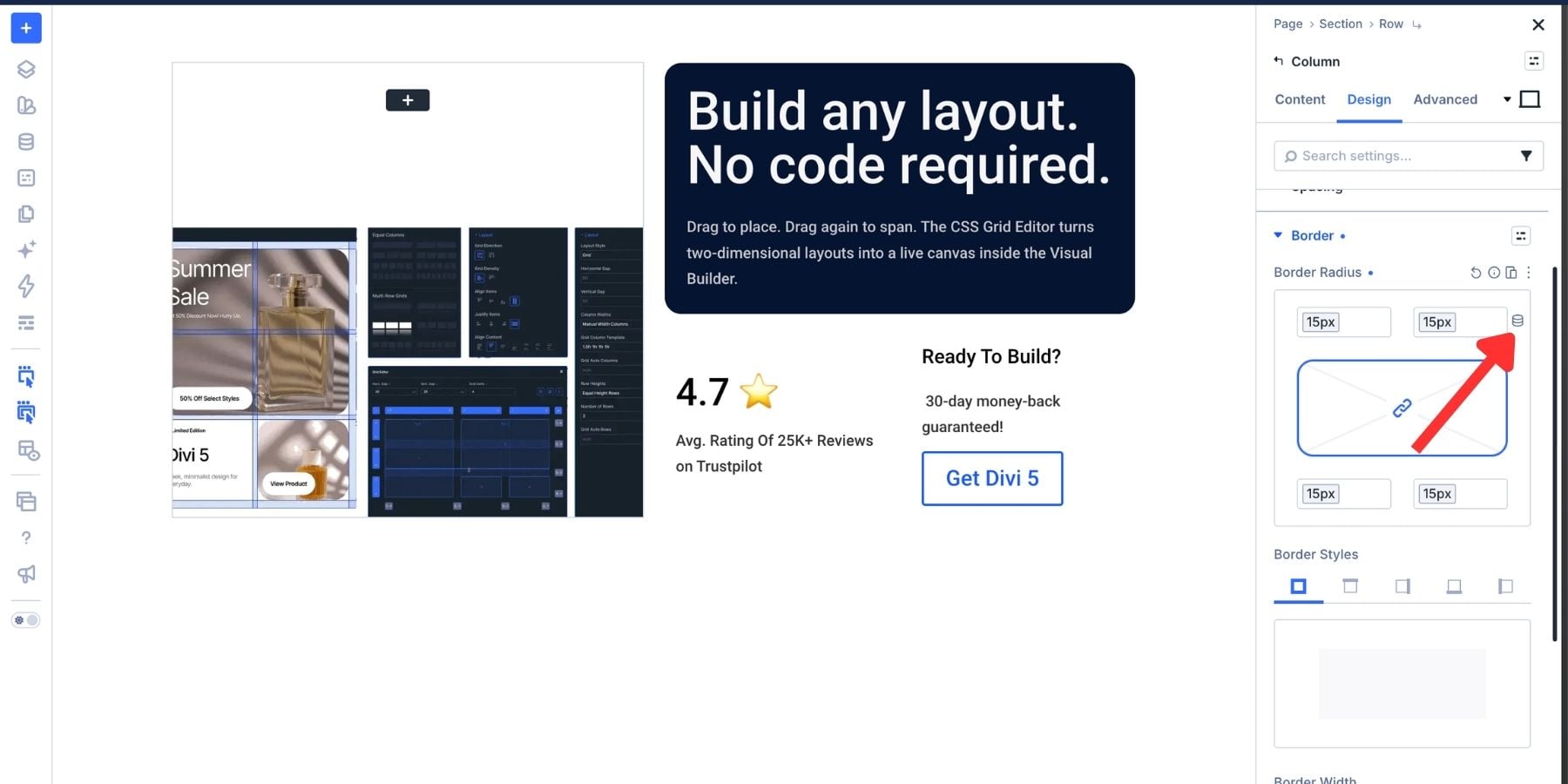This screenshot has height=784, width=1568.
Task: Open the Layers view icon
Action: [x=26, y=69]
